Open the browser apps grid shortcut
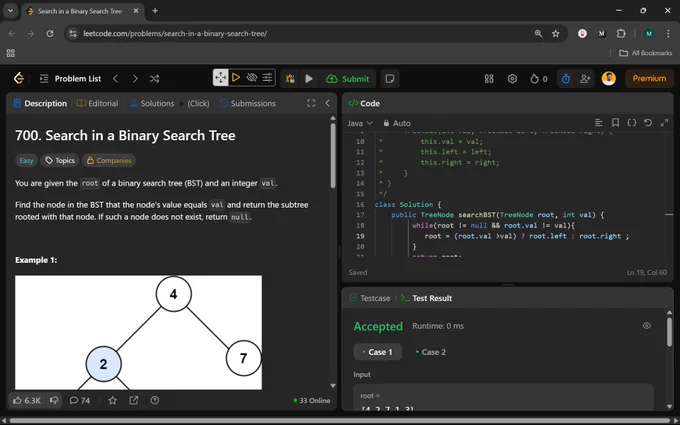This screenshot has height=425, width=680. point(10,53)
